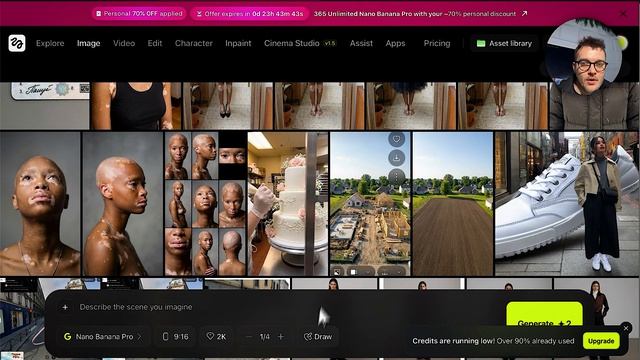Click the plus icon to add a reference image

point(65,307)
